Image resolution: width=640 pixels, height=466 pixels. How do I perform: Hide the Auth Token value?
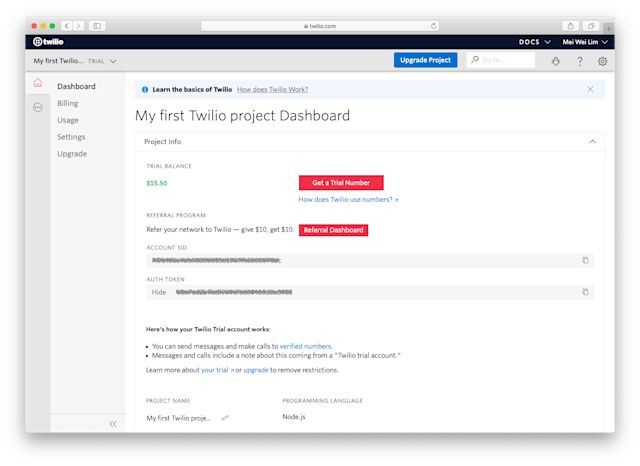[x=159, y=292]
